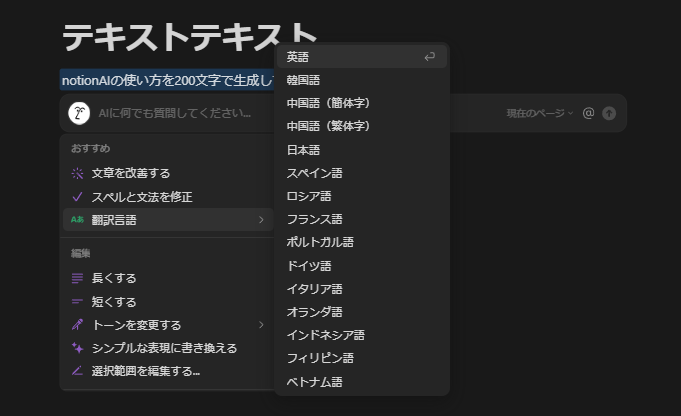Select 短くする
The image size is (681, 416).
click(x=168, y=301)
